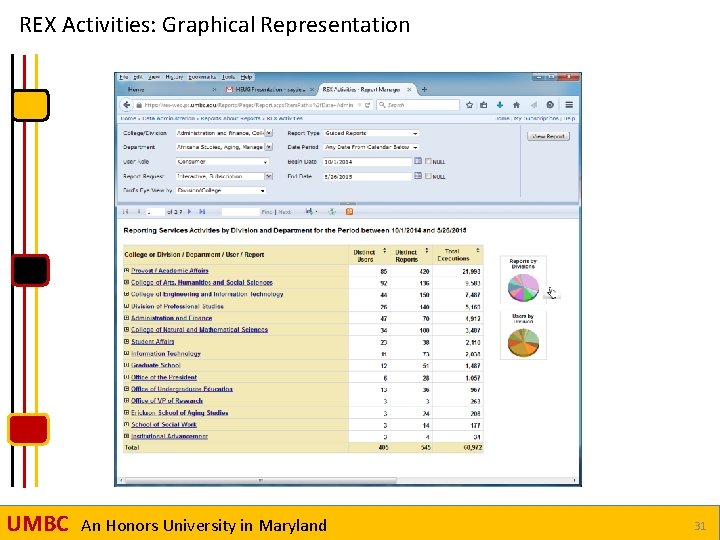Open Begin Date calendar picker icon
Viewport: 720px width, 540px height.
(x=418, y=161)
